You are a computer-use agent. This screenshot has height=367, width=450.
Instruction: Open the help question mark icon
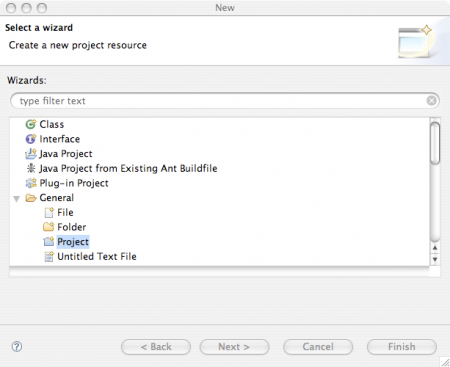pos(17,347)
